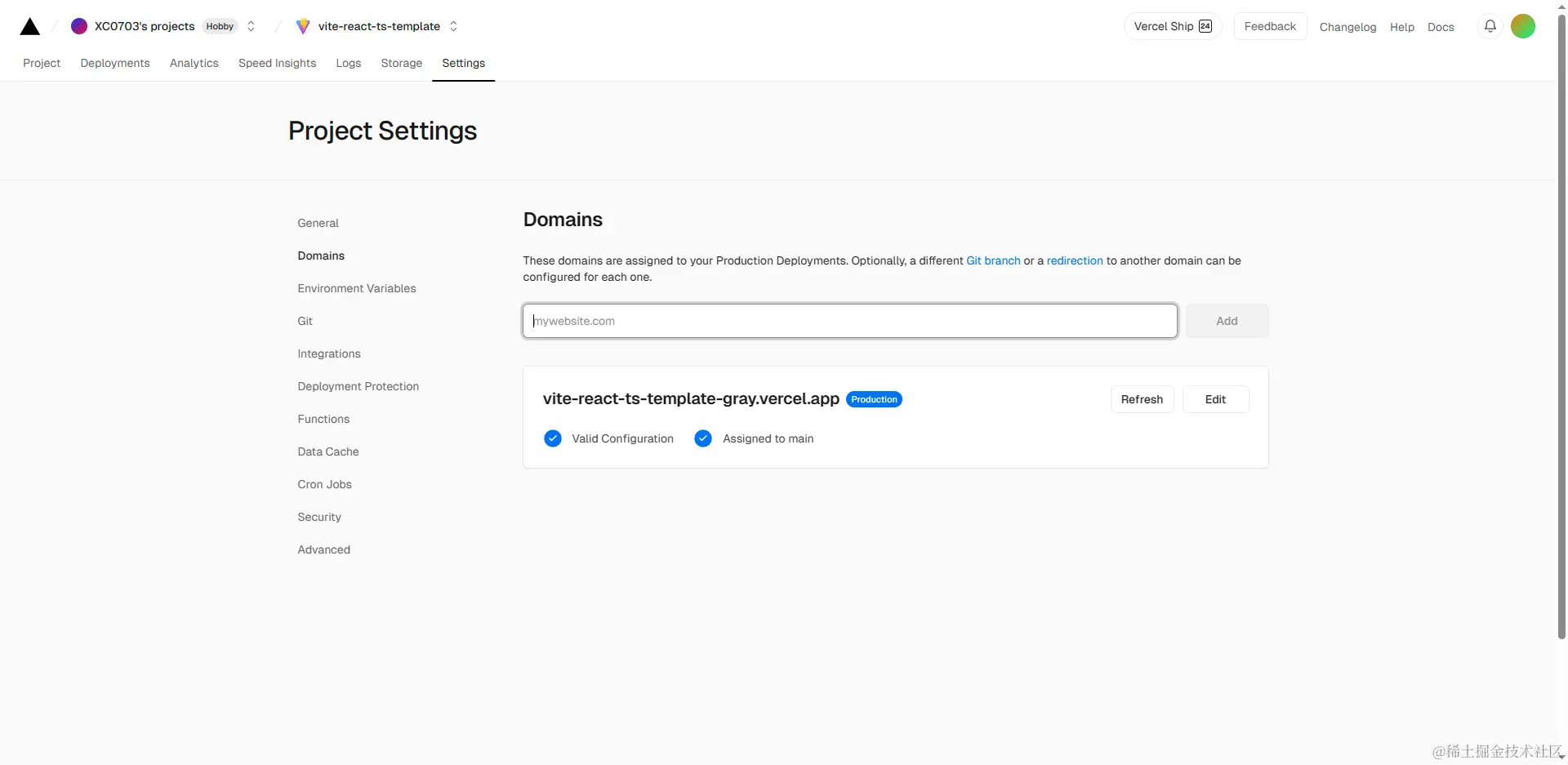Image resolution: width=1568 pixels, height=765 pixels.
Task: Open Cron Jobs settings
Action: [325, 484]
